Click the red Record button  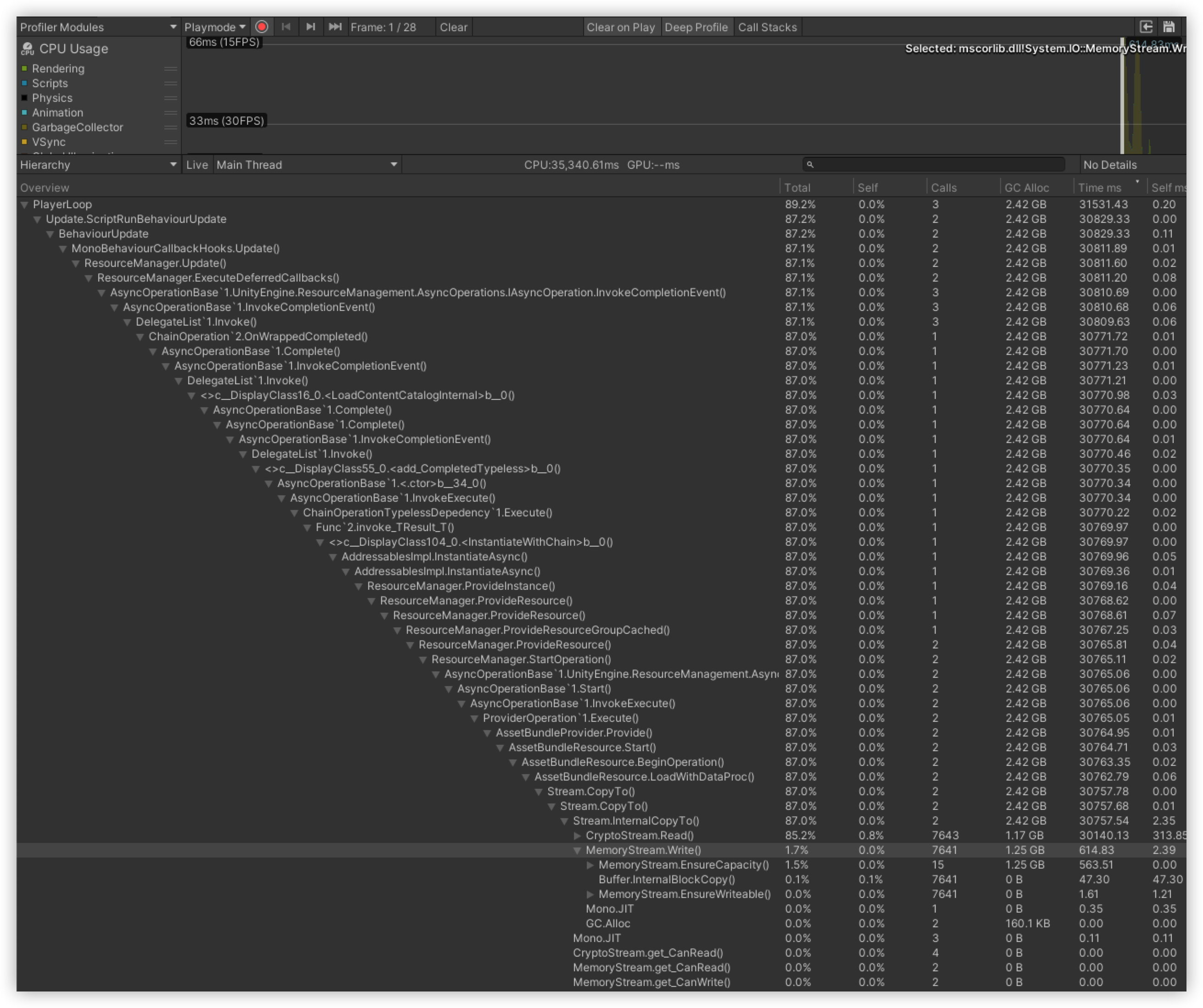(262, 27)
